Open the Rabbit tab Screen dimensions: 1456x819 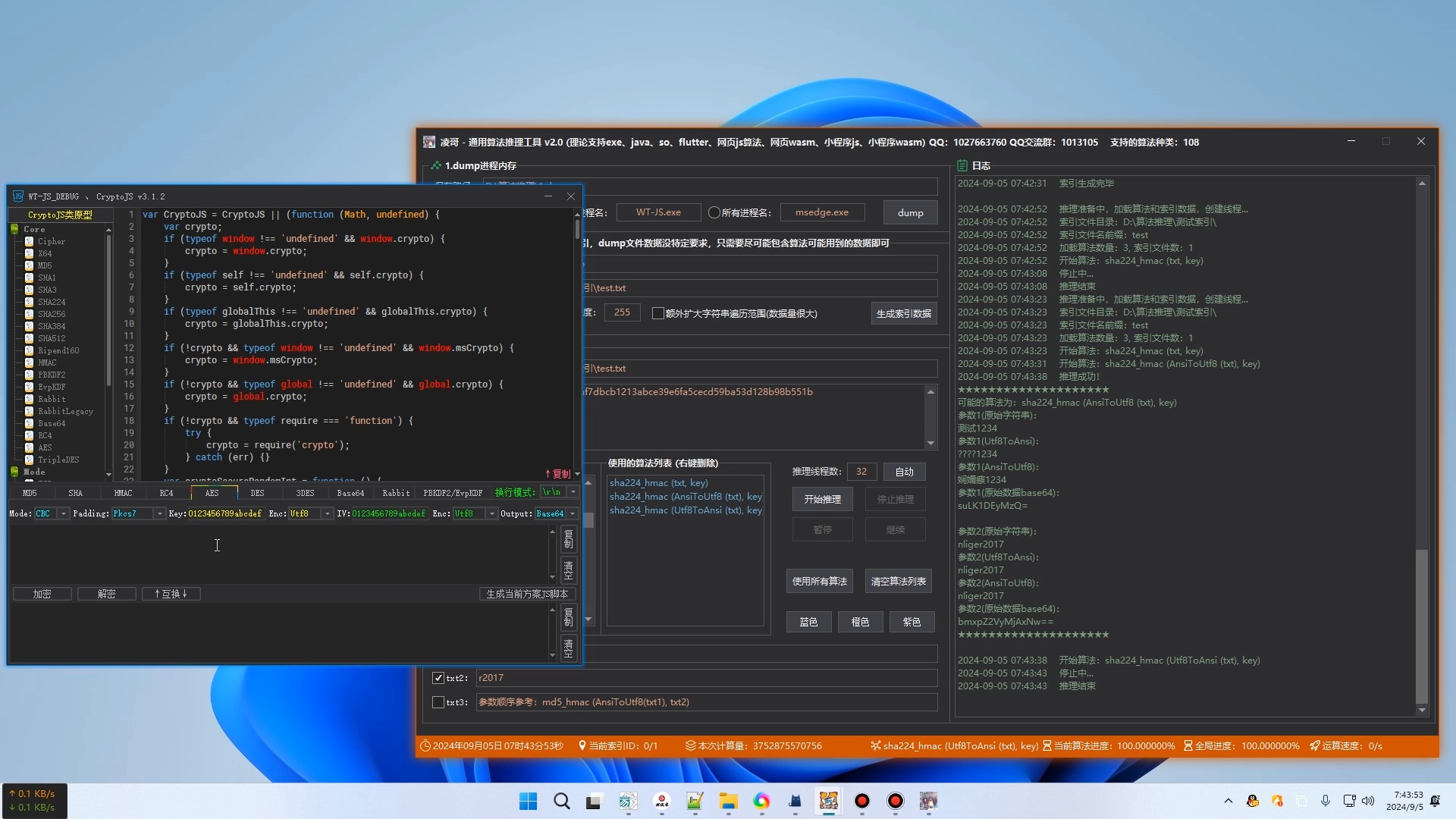click(396, 493)
